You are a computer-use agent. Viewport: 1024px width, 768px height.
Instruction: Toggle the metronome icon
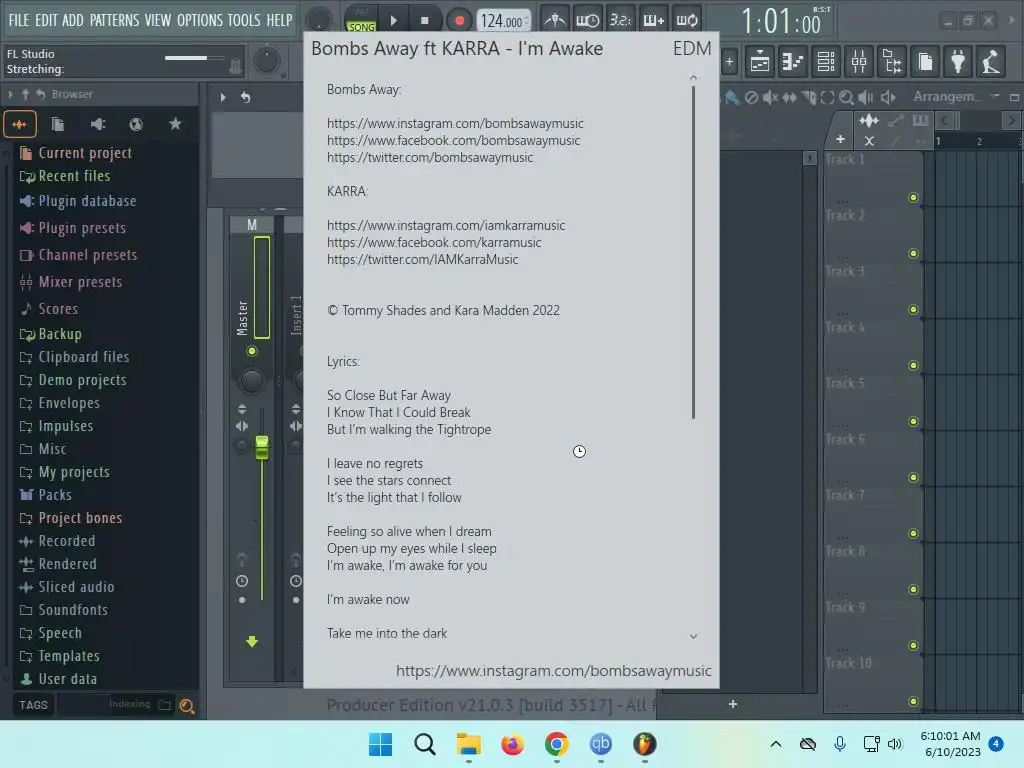555,20
